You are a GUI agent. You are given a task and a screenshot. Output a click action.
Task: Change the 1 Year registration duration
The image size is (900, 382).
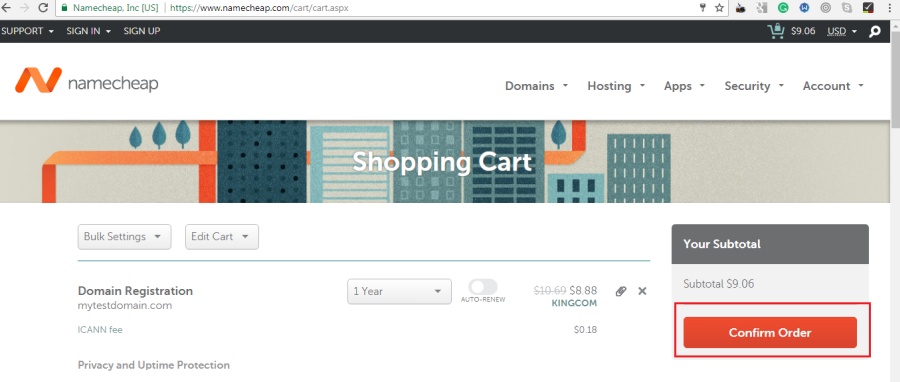(x=399, y=291)
